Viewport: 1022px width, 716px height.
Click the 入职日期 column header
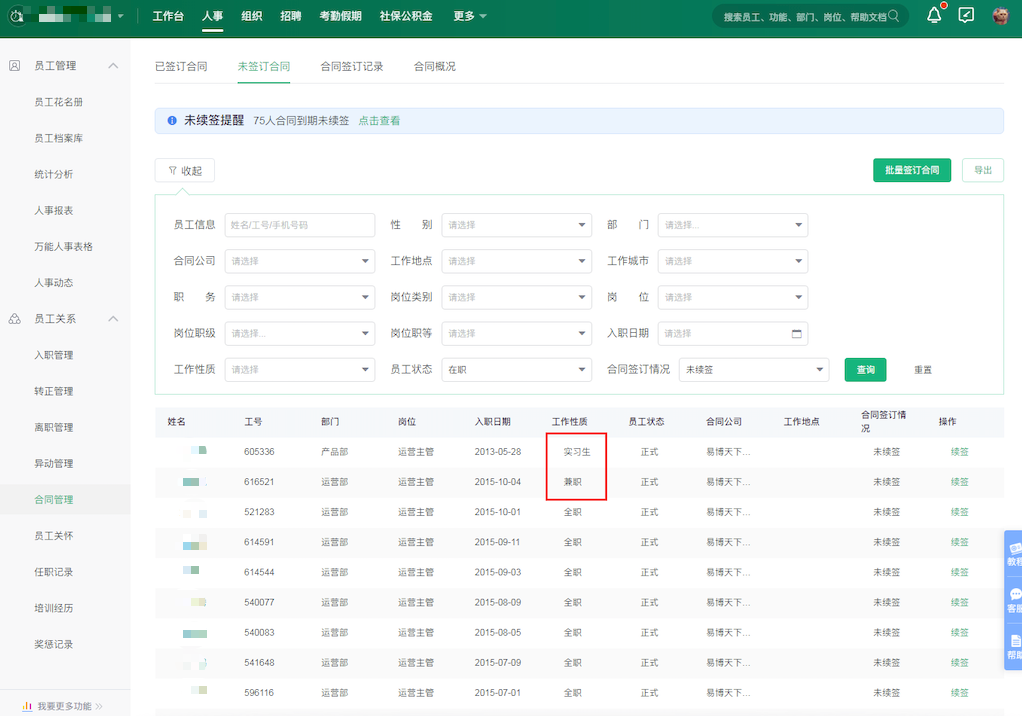pos(493,422)
